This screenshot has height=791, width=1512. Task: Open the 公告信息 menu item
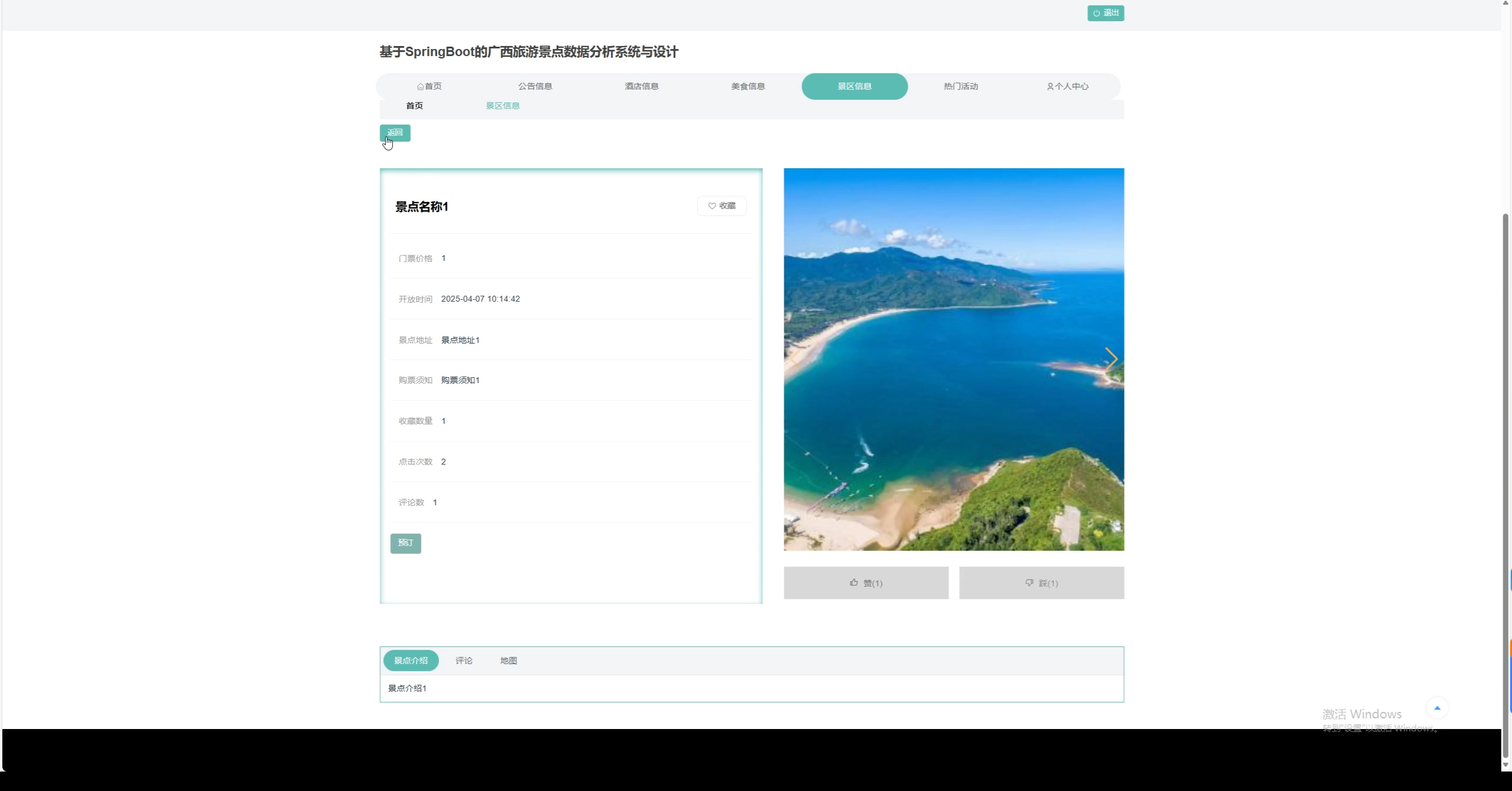point(535,86)
